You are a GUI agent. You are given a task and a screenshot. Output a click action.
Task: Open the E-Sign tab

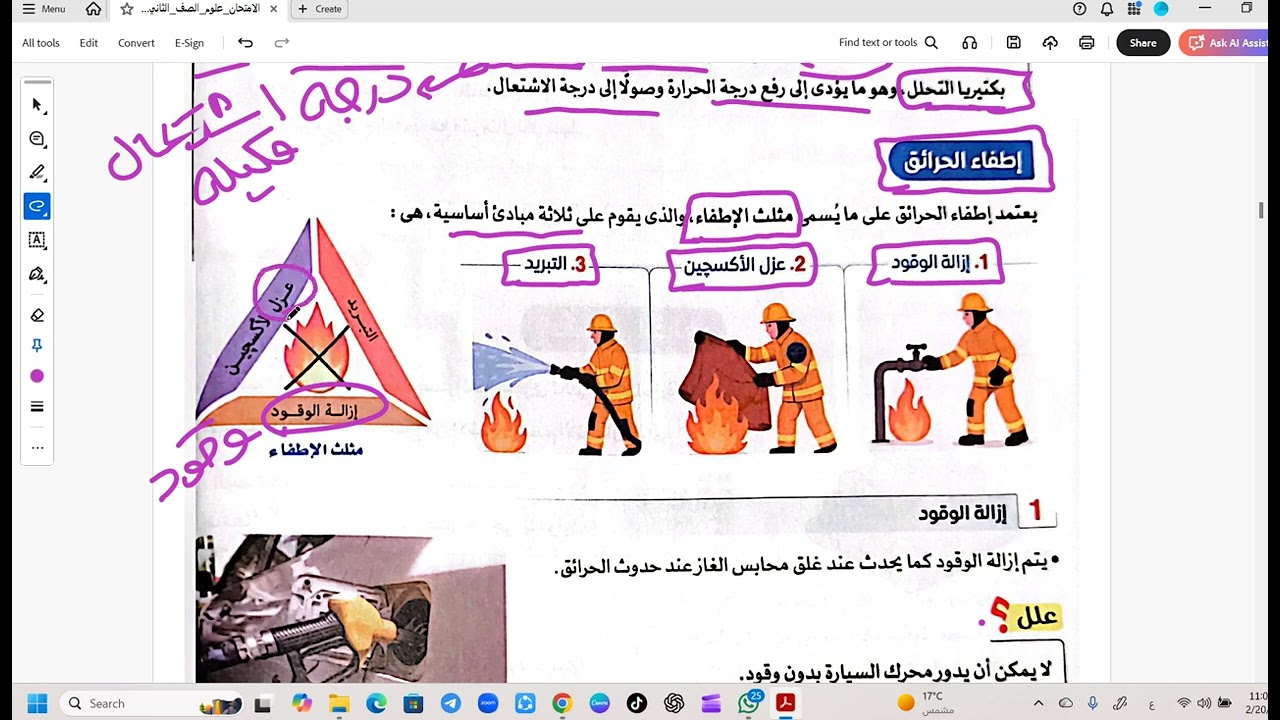189,43
